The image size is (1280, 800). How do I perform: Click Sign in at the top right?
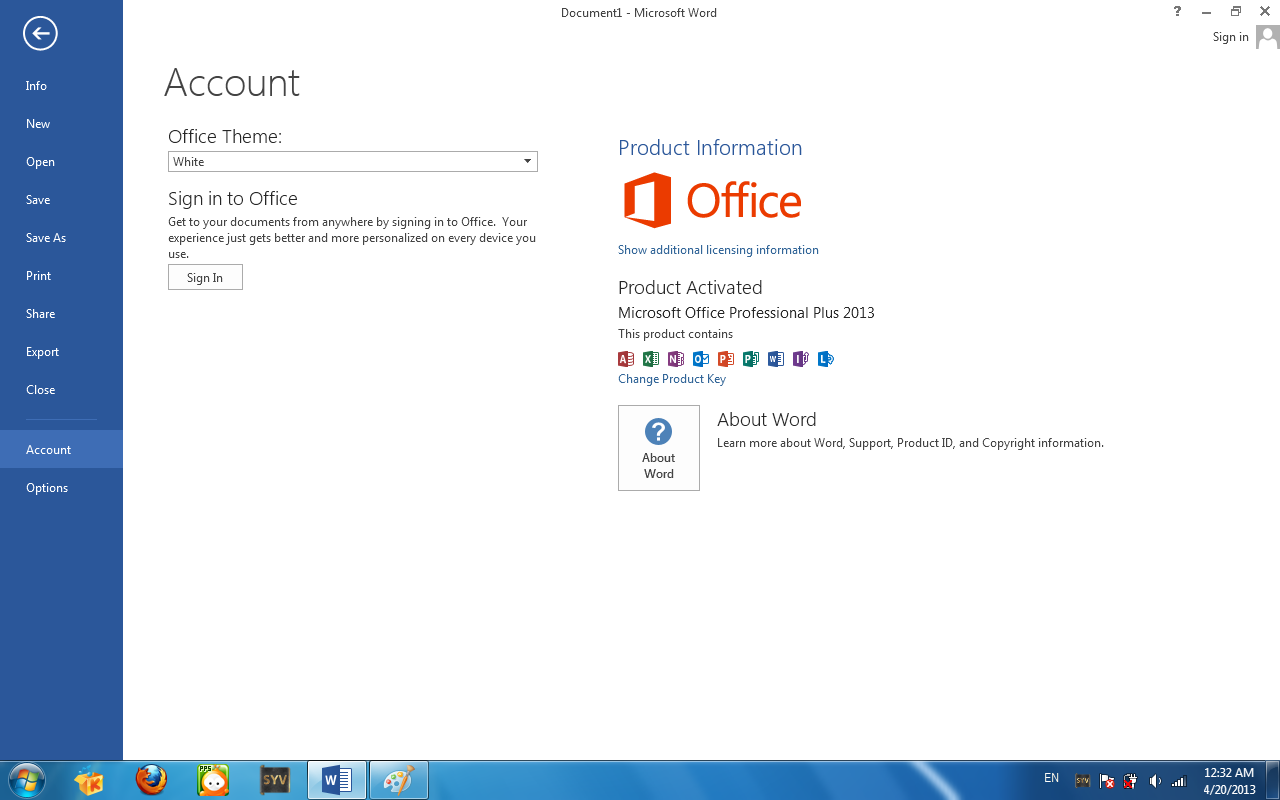tap(1230, 36)
